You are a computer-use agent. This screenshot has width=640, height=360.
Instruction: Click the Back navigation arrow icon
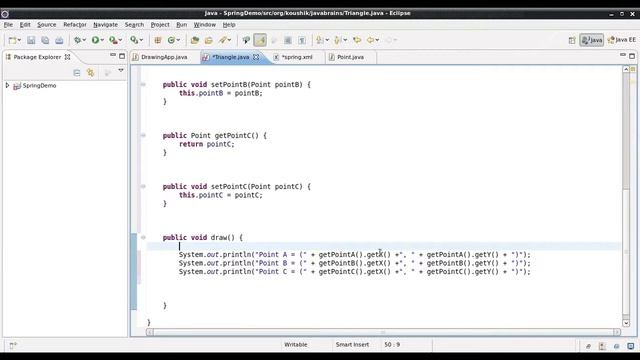(370, 40)
